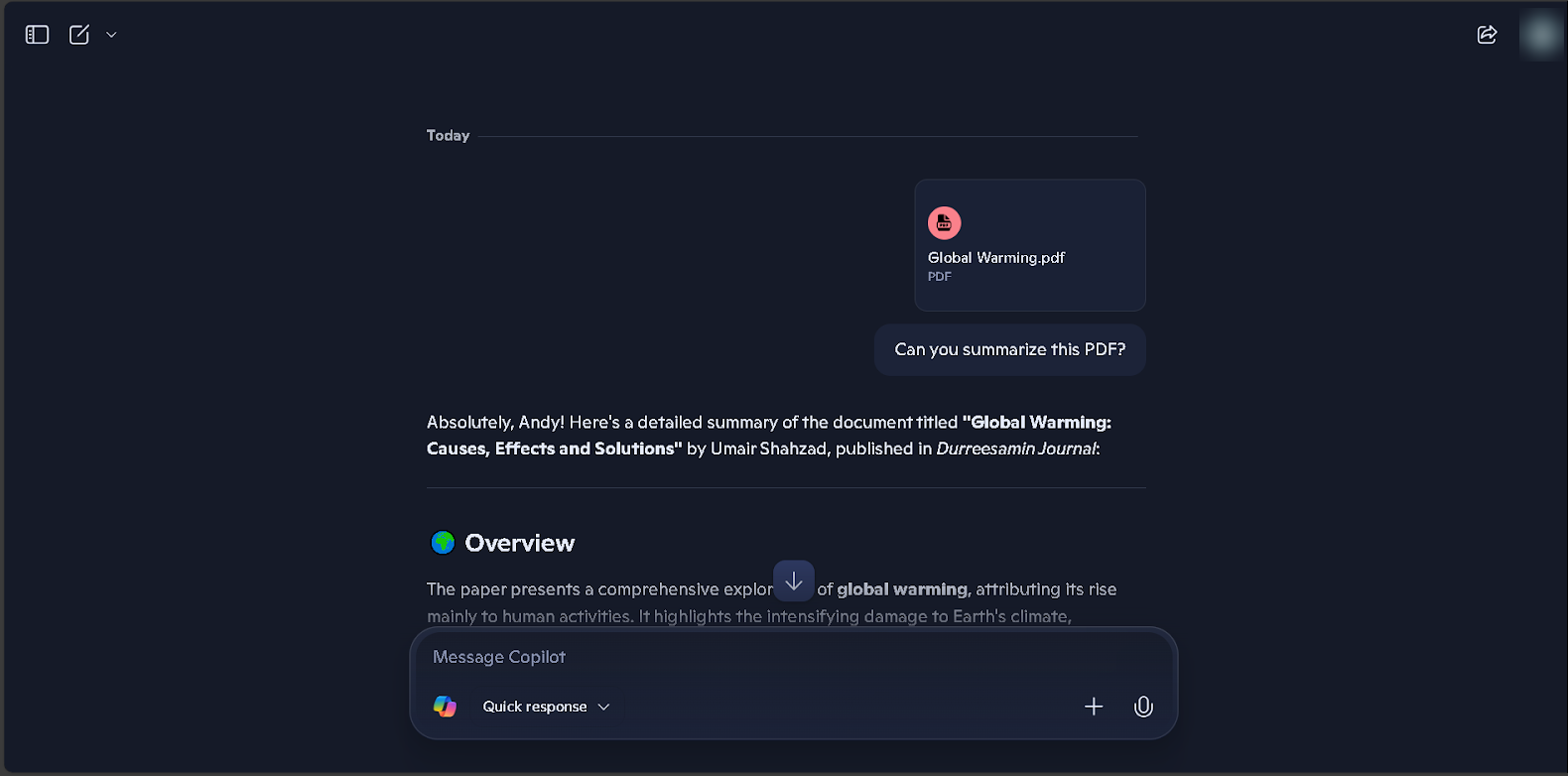Open the Quick response mode dropdown
The height and width of the screenshot is (776, 1568).
(x=546, y=707)
